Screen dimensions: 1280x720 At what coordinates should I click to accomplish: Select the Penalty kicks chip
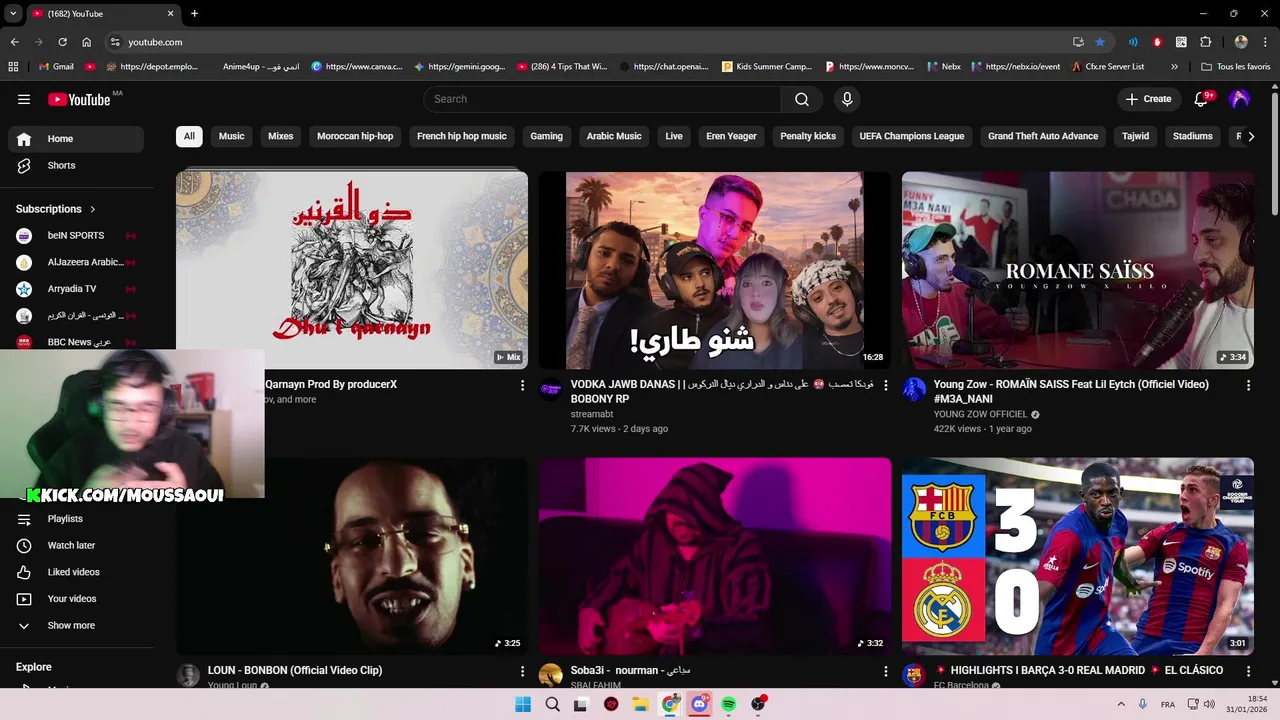[x=808, y=136]
